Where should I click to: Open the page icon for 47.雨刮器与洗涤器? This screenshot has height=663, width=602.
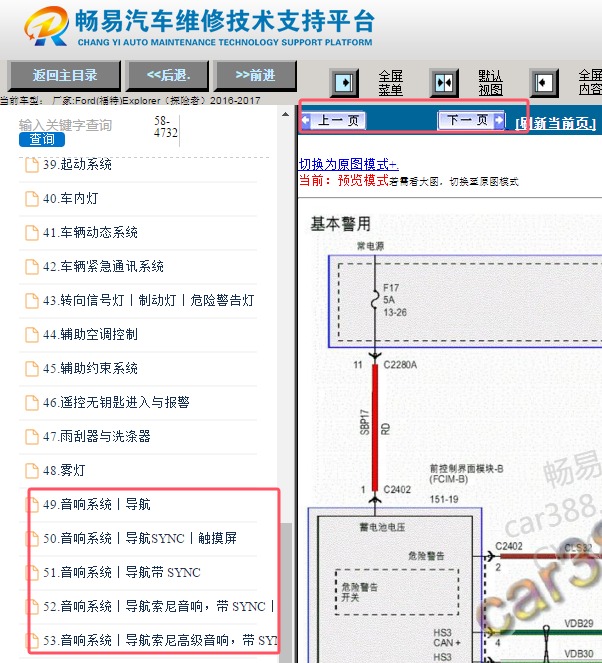32,437
